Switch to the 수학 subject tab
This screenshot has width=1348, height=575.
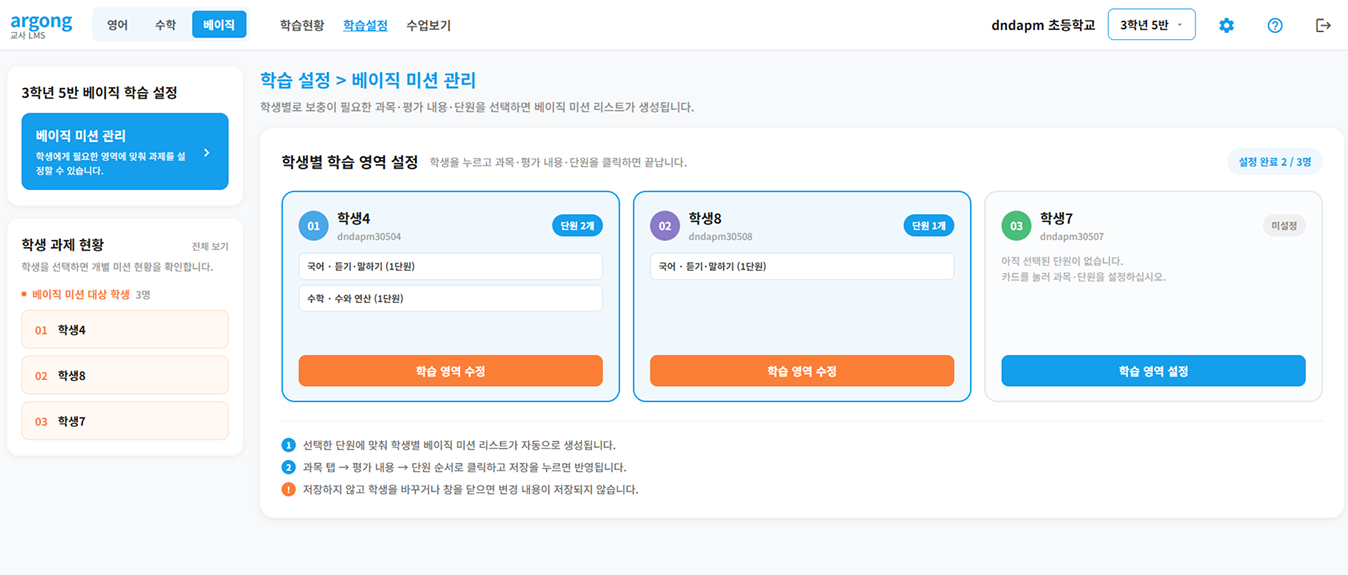tap(165, 25)
